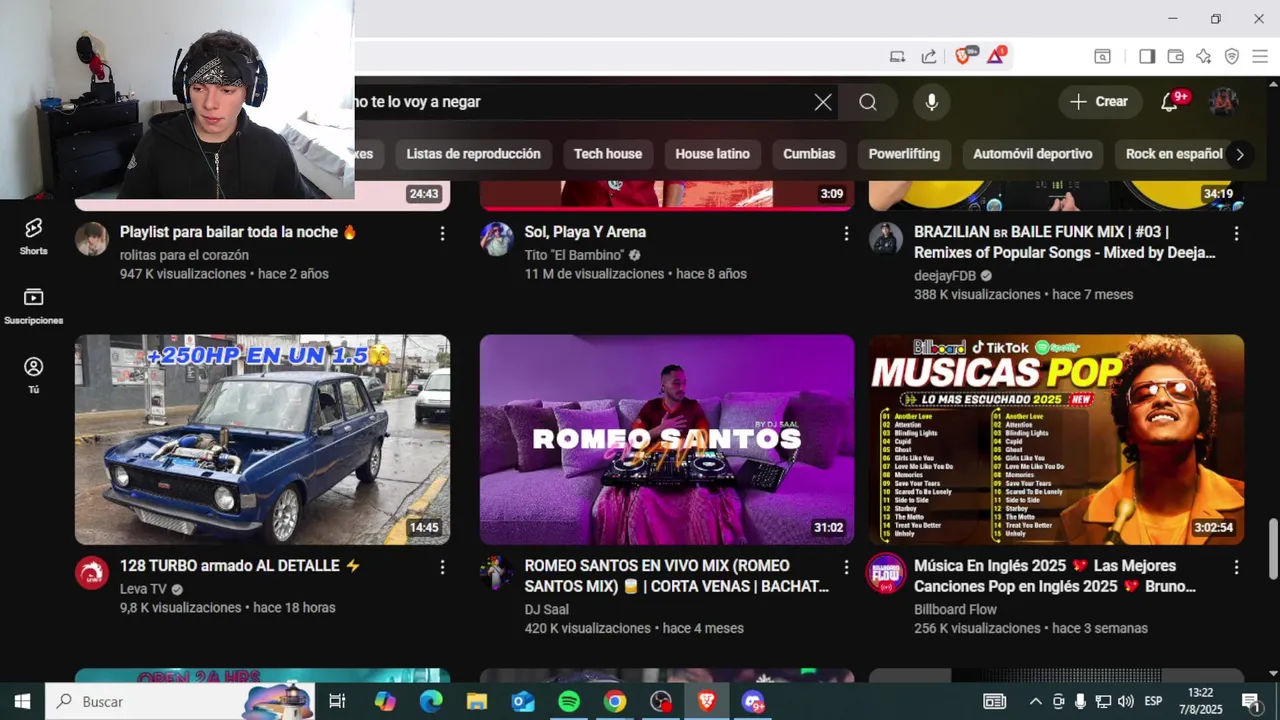Open Brave Rewards triangle icon
Image resolution: width=1280 pixels, height=720 pixels.
point(996,56)
